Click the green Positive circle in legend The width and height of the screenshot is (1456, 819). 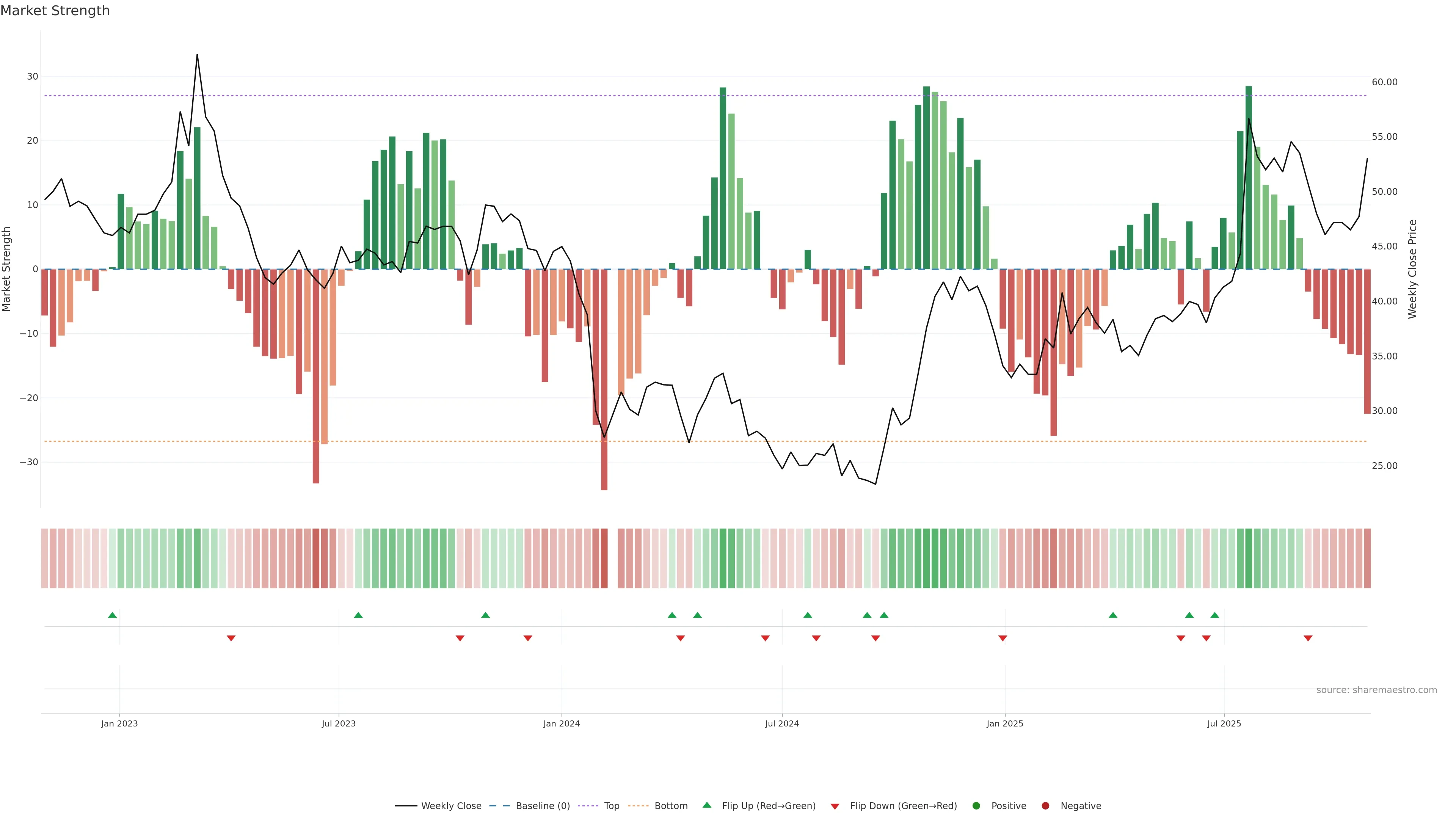tap(976, 806)
